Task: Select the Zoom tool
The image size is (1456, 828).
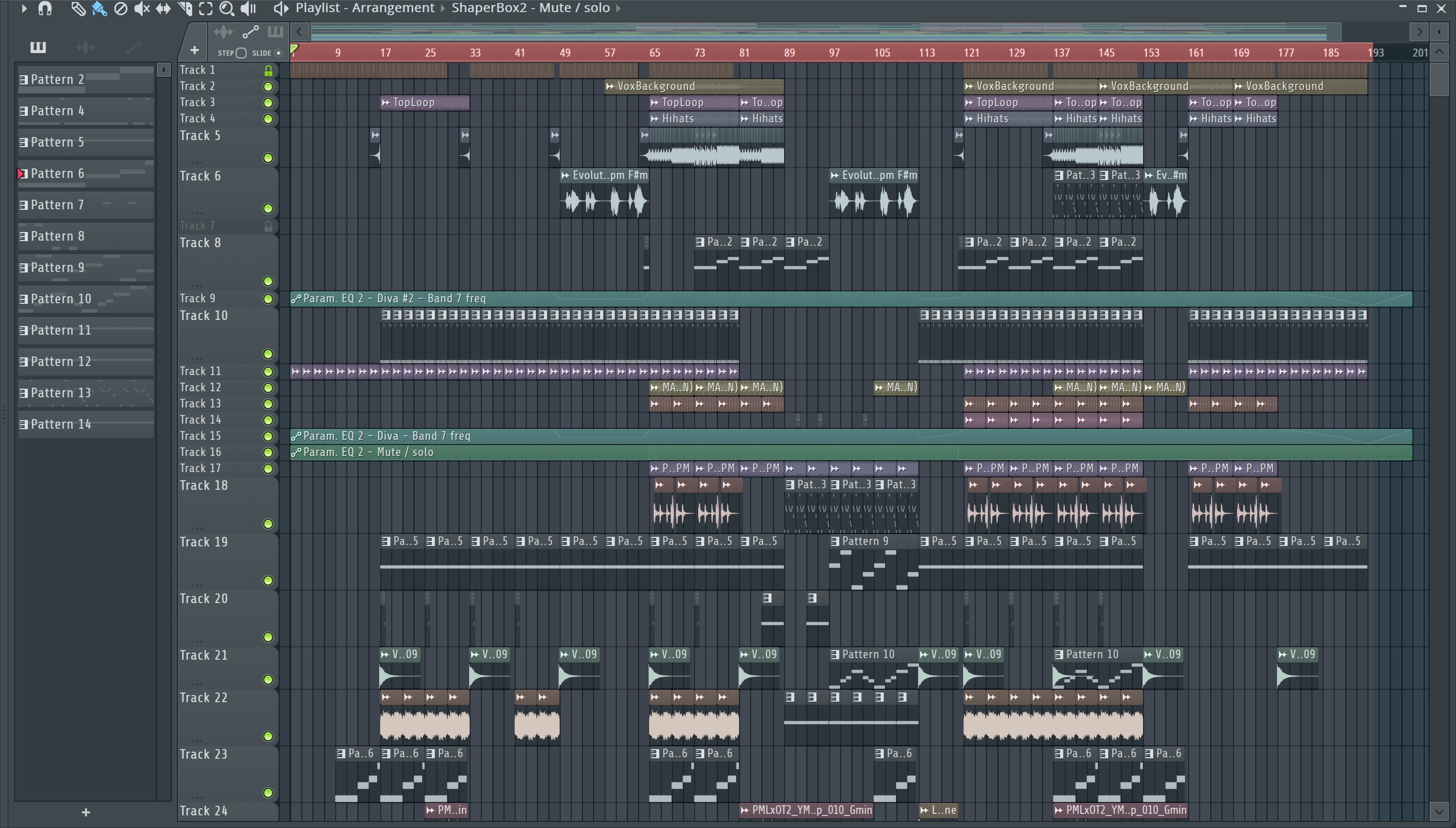Action: [227, 8]
